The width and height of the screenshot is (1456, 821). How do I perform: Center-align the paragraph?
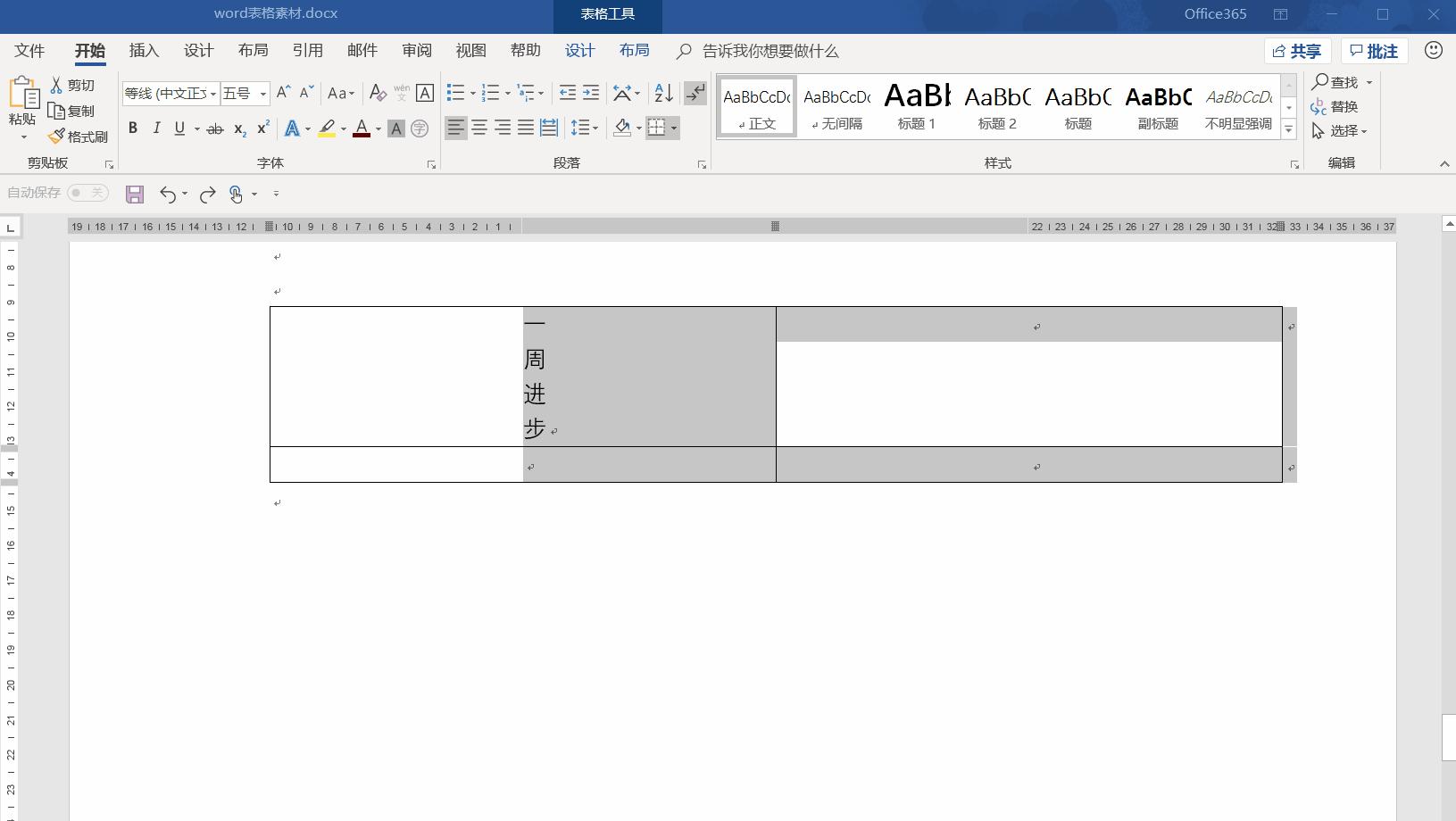479,128
